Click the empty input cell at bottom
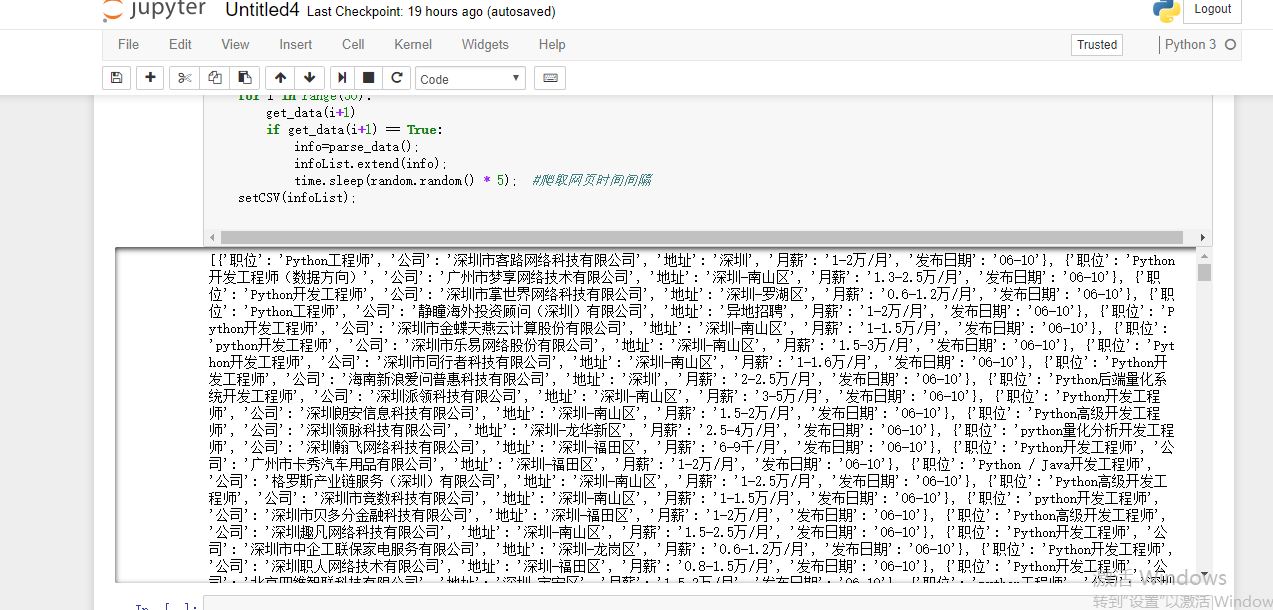The width and height of the screenshot is (1273, 610). [x=707, y=604]
